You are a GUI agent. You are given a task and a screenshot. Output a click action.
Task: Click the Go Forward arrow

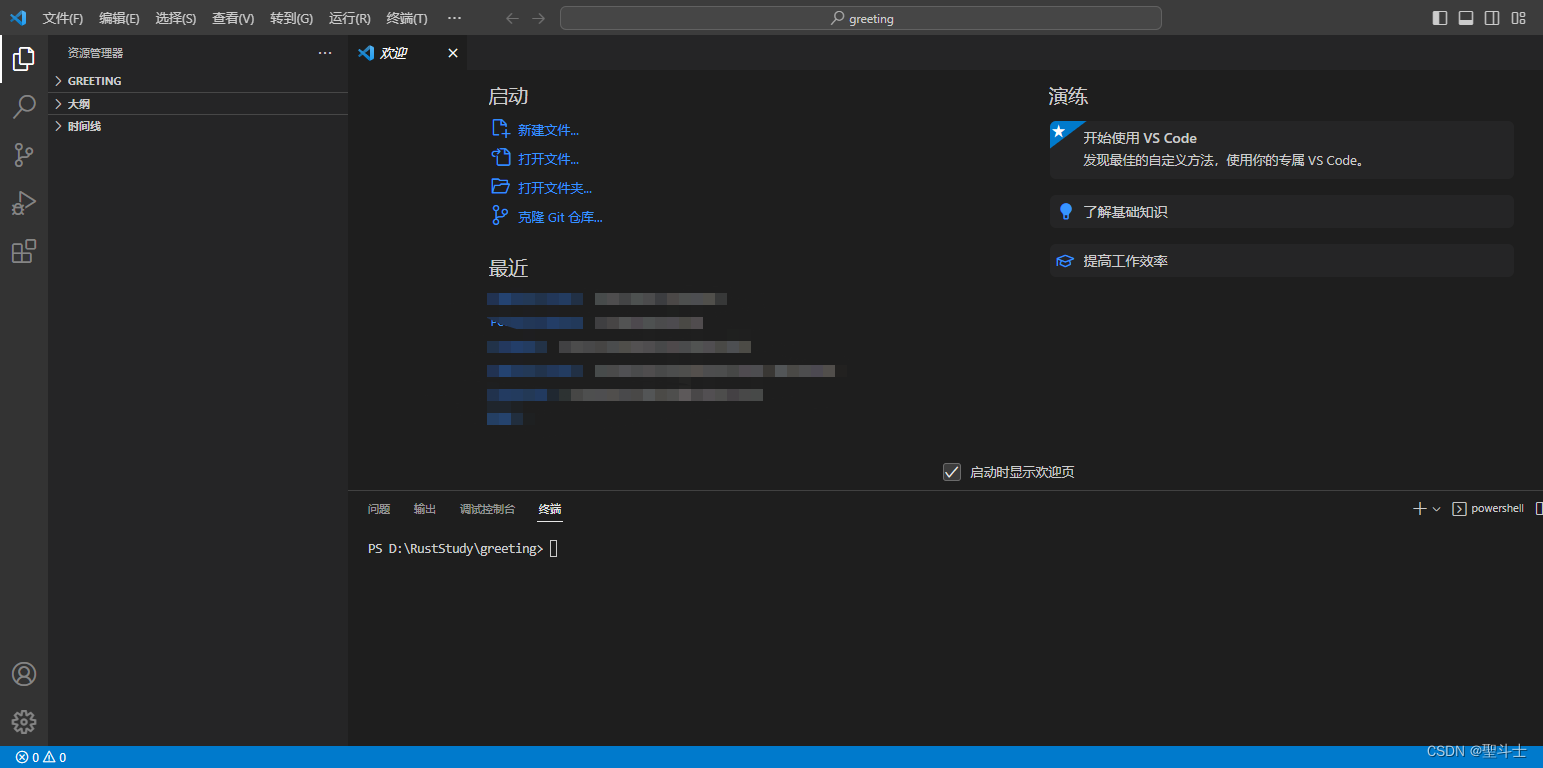pos(539,18)
